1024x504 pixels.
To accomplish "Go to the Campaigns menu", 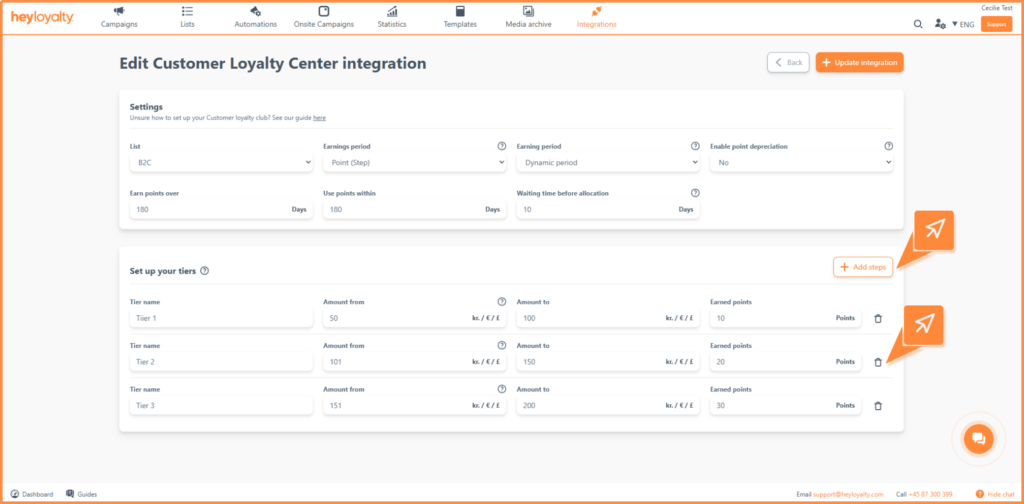I will pyautogui.click(x=119, y=18).
